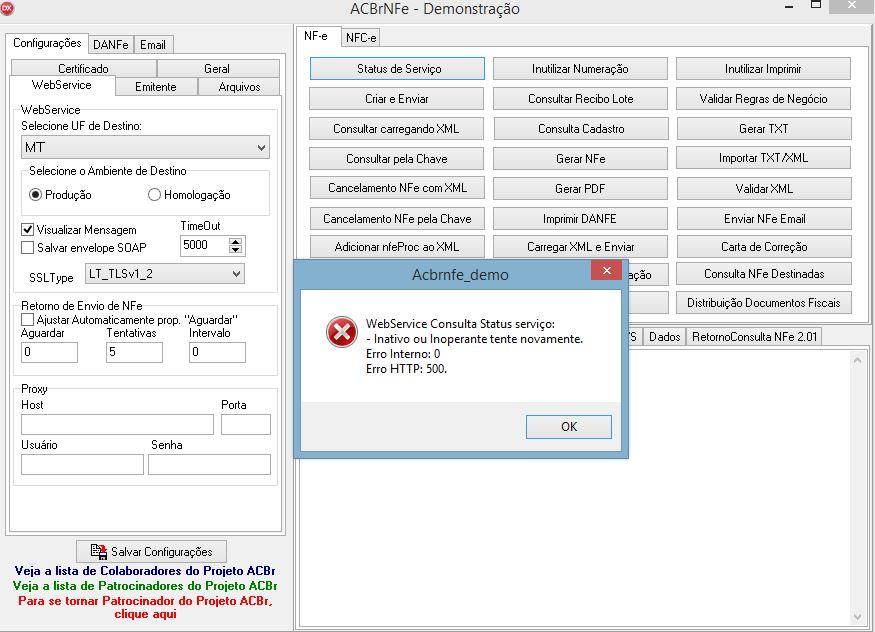This screenshot has width=875, height=632.
Task: Select the Homologação environment option
Action: coord(155,195)
